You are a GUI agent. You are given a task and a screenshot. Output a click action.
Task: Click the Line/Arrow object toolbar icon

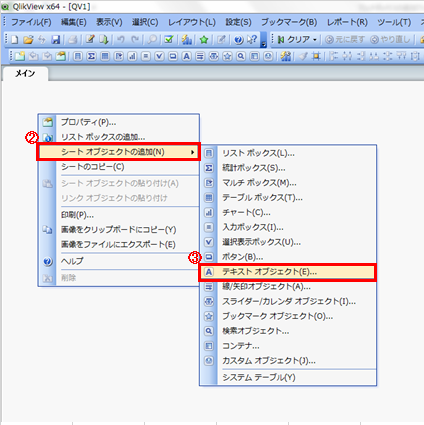200,56
